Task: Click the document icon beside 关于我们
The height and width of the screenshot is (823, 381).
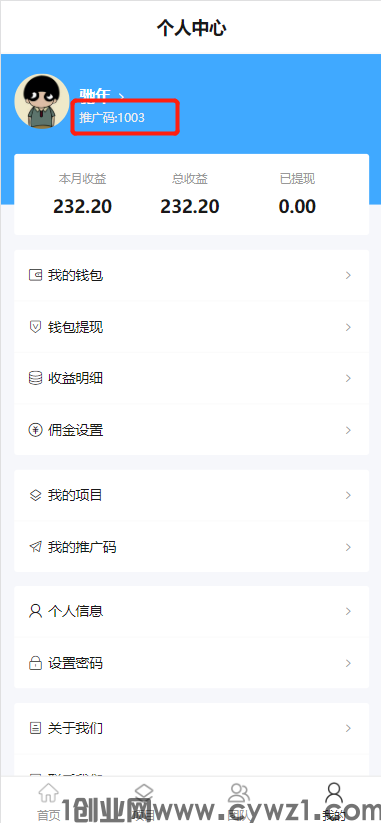Action: click(35, 728)
